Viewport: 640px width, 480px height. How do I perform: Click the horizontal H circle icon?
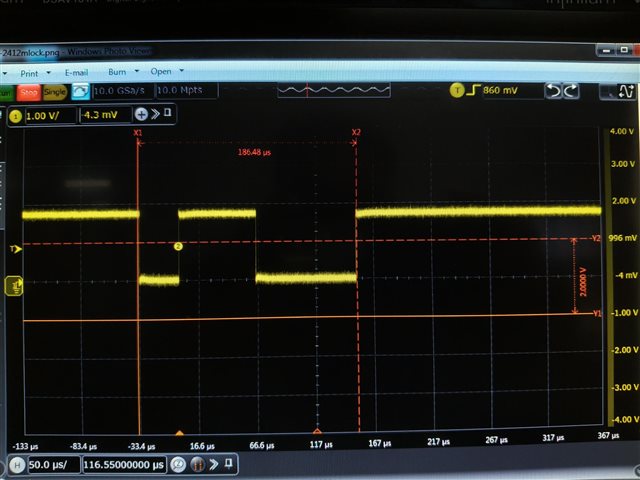17,465
